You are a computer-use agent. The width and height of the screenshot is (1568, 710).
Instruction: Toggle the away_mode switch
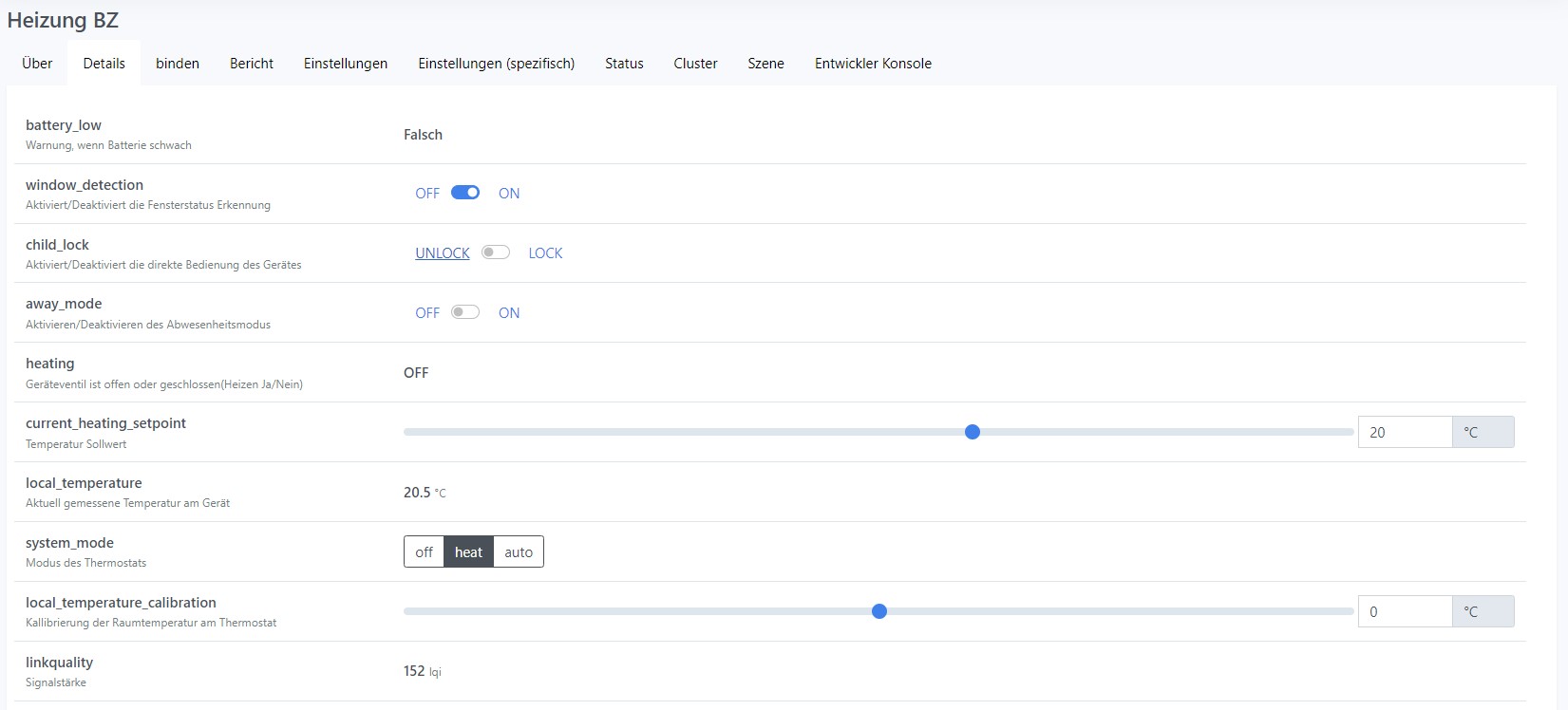465,312
